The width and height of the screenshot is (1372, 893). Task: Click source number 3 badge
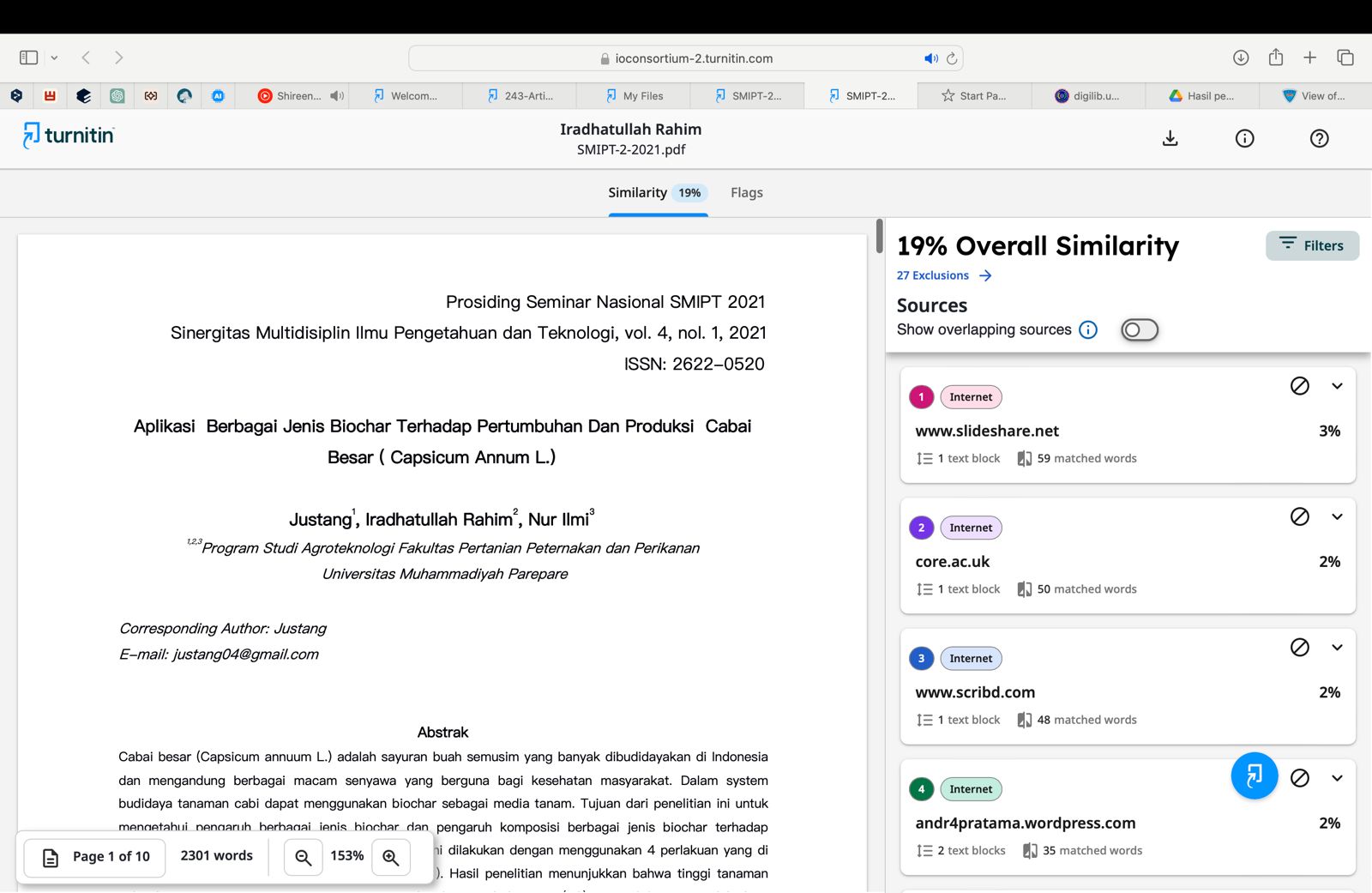pyautogui.click(x=921, y=659)
